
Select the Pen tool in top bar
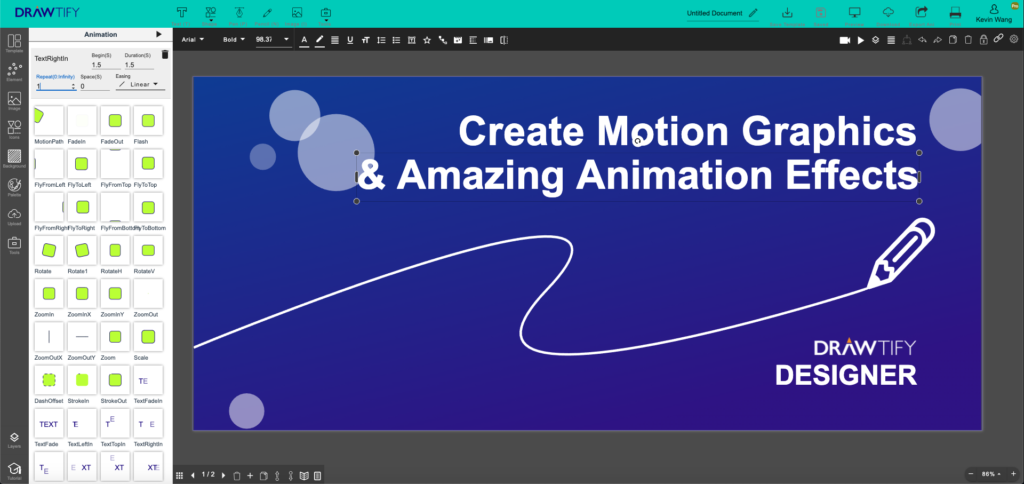click(x=238, y=14)
